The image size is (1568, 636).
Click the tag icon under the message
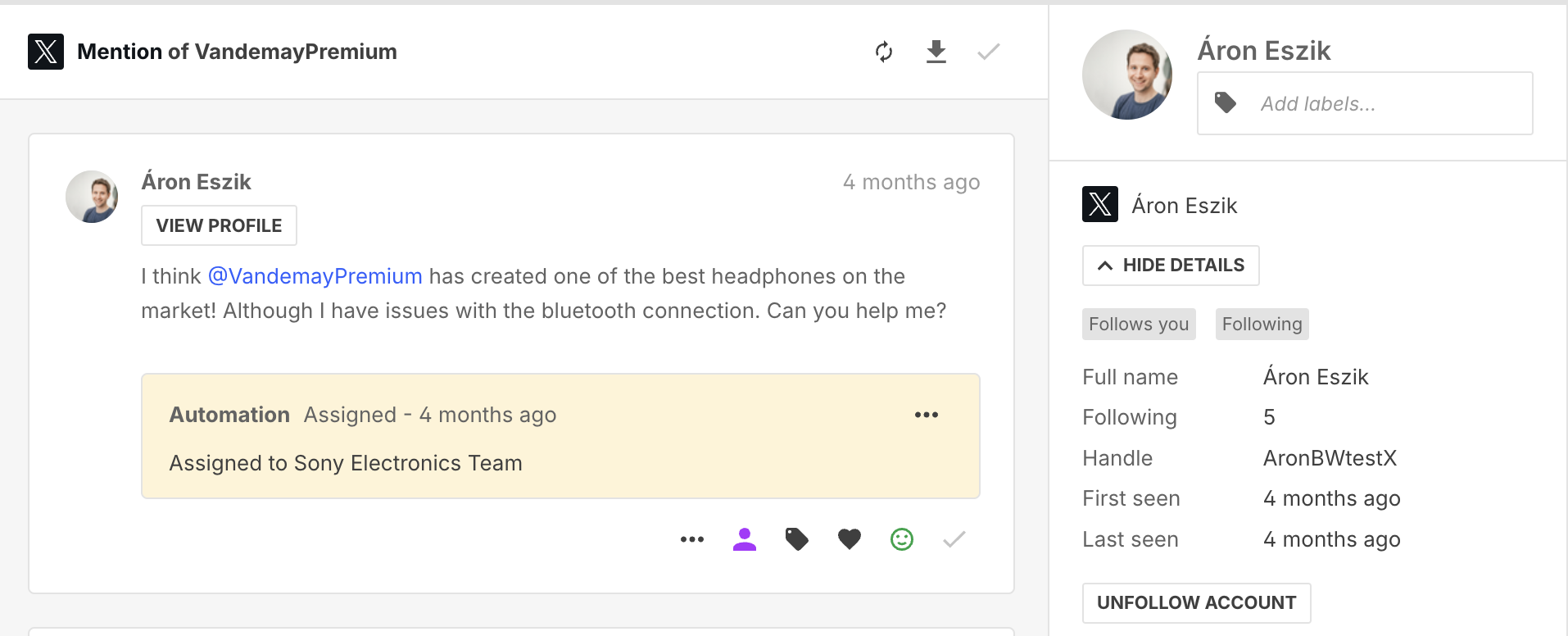point(797,539)
